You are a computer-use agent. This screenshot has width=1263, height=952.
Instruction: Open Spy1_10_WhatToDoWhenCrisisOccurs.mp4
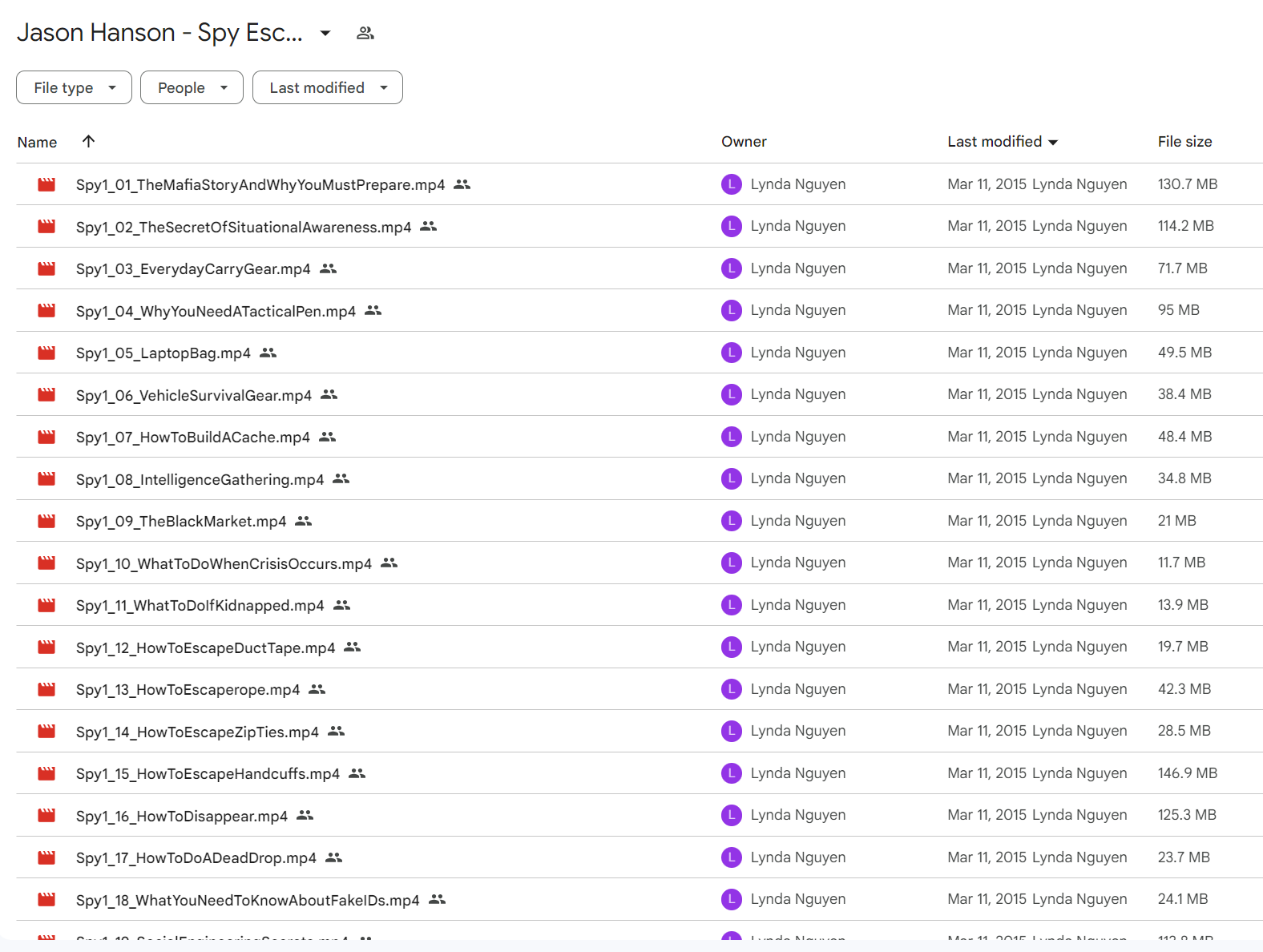(x=224, y=564)
